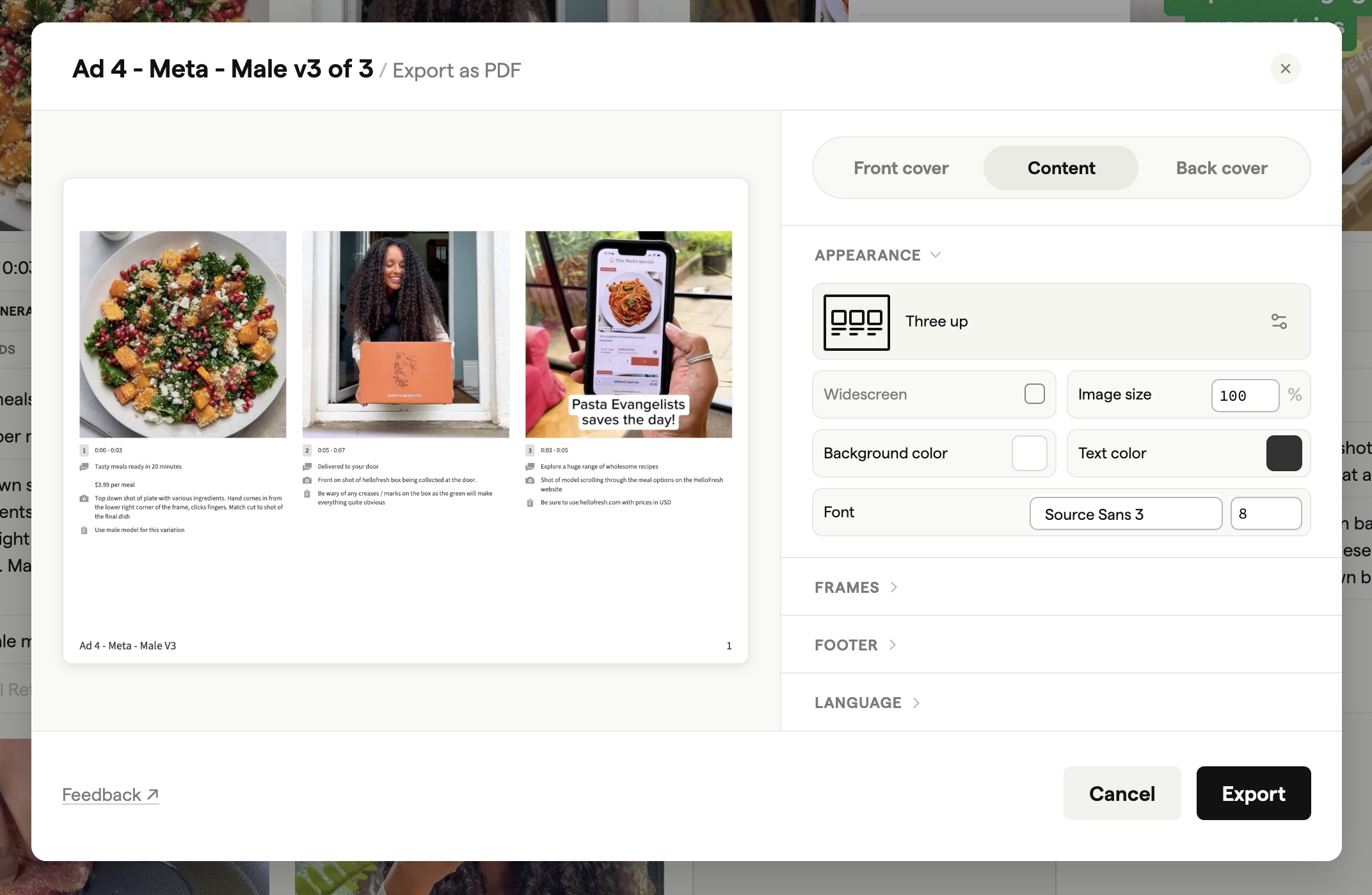This screenshot has height=895, width=1372.
Task: Open the Text color dark swatch
Action: 1283,453
